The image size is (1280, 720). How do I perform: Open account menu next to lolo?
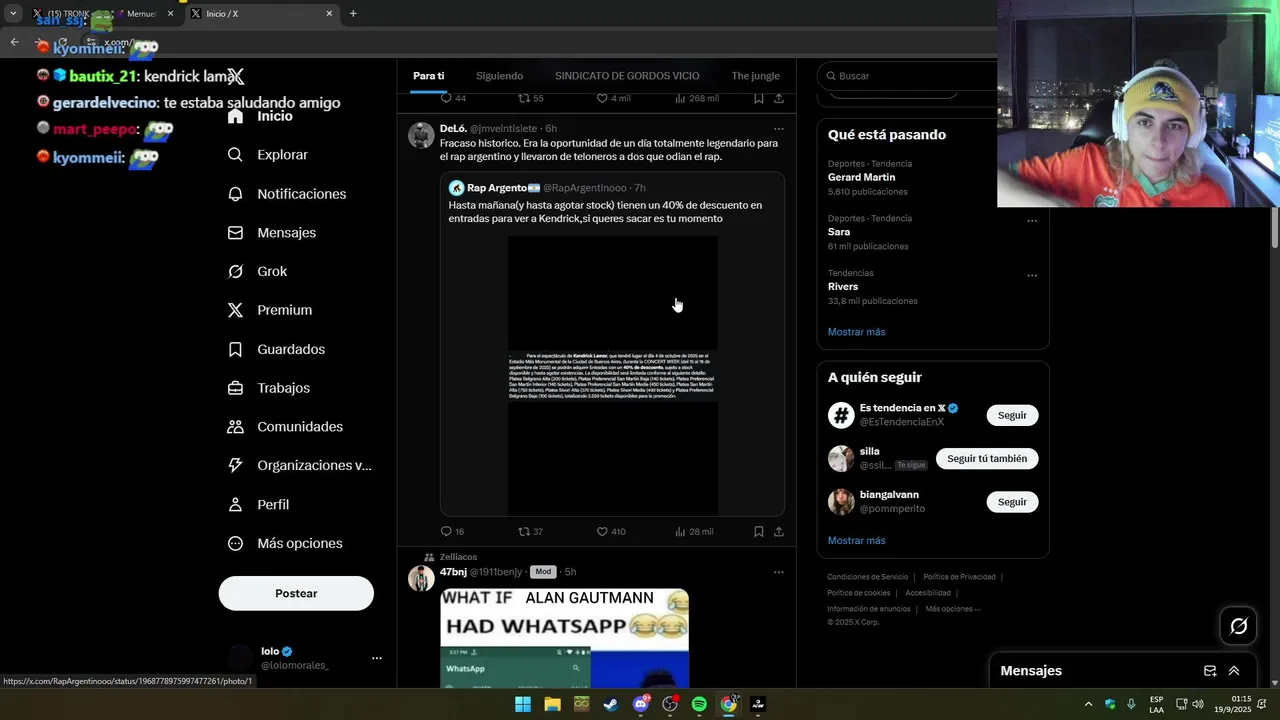pos(377,658)
